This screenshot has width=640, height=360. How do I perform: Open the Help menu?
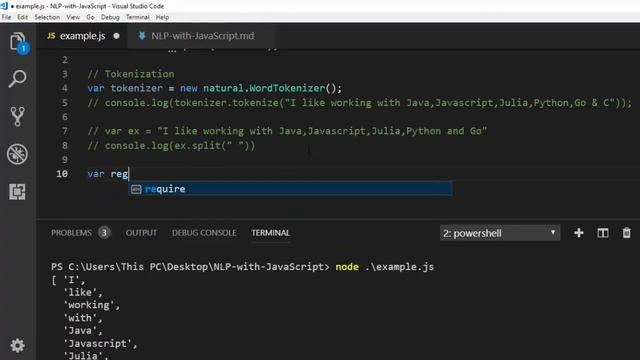click(162, 17)
